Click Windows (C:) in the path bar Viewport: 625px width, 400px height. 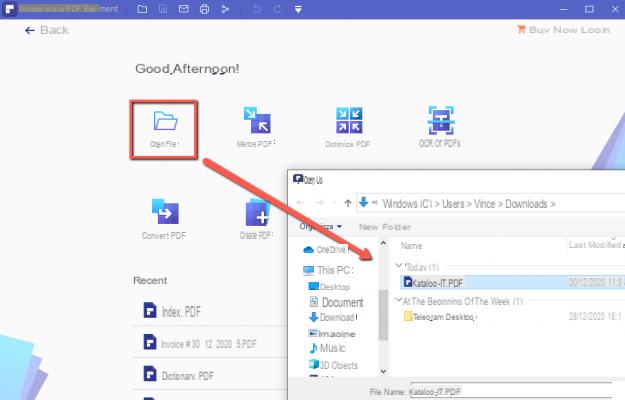[407, 204]
